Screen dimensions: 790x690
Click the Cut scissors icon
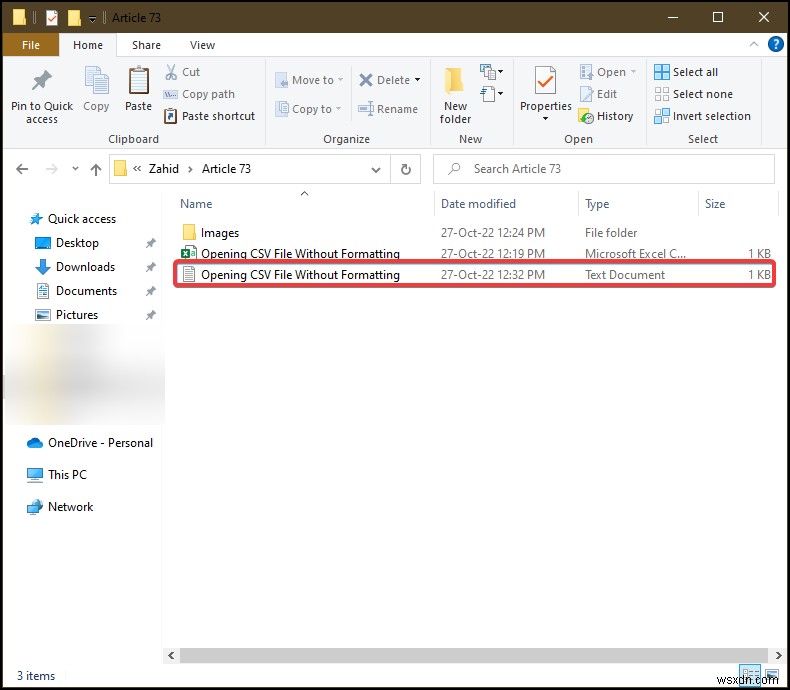171,72
